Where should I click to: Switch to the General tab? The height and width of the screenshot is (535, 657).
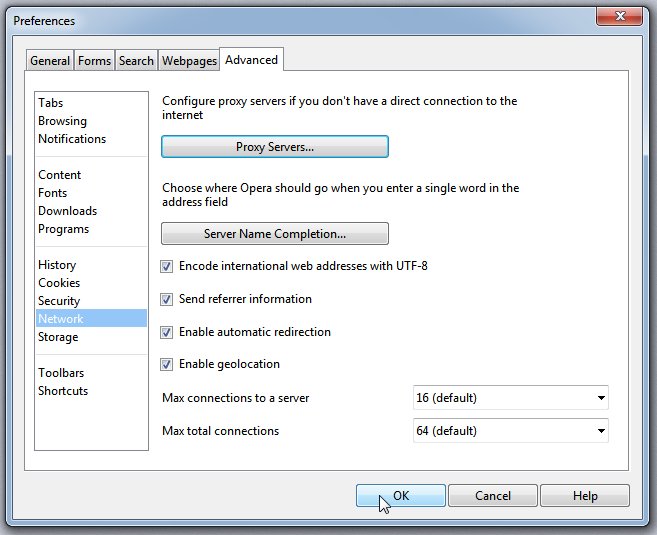tap(50, 61)
